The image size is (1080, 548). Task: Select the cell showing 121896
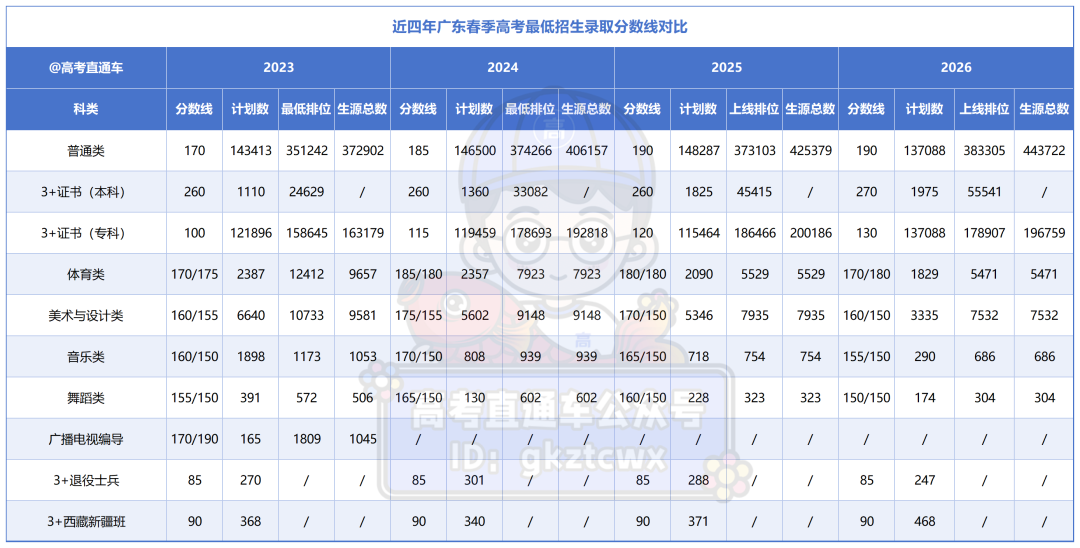point(251,233)
